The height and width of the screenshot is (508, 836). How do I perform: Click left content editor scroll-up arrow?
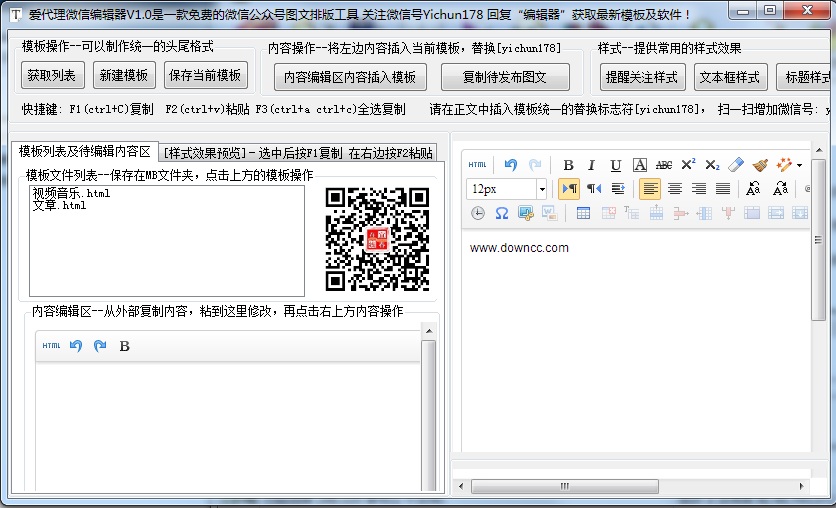tap(429, 331)
